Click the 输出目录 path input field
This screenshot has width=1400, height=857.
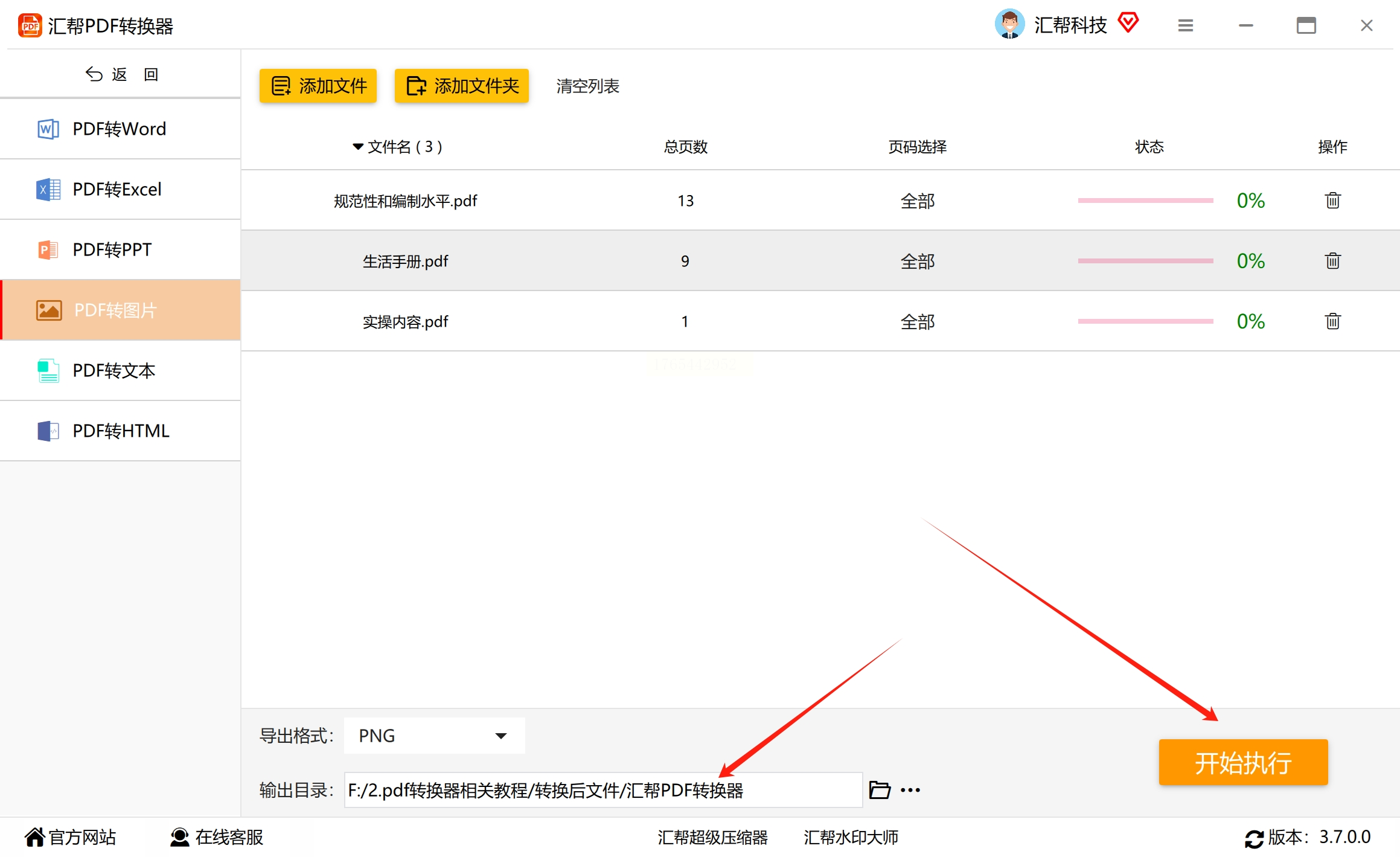point(603,789)
